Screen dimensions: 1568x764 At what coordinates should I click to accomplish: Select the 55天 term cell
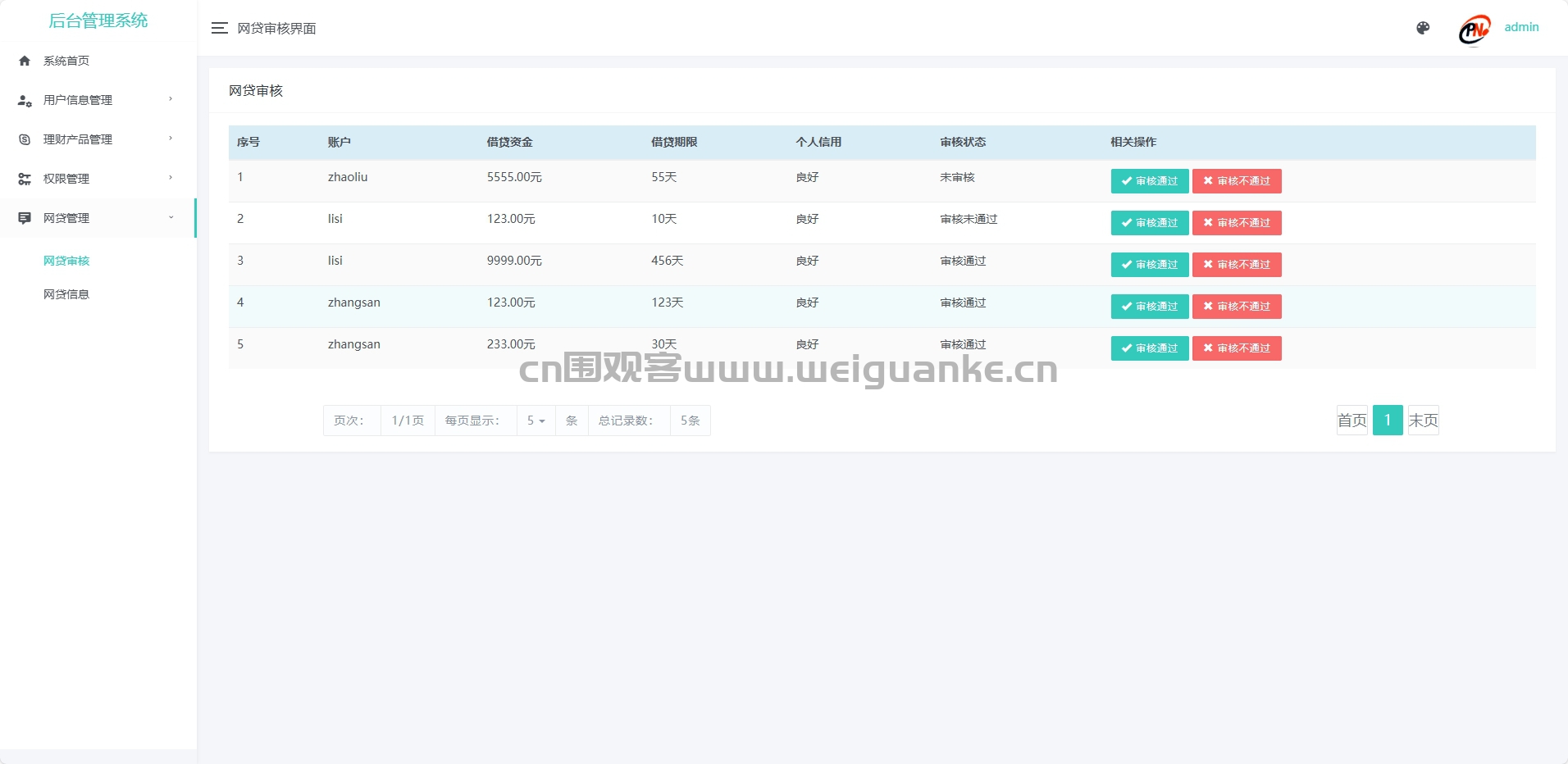(x=664, y=177)
